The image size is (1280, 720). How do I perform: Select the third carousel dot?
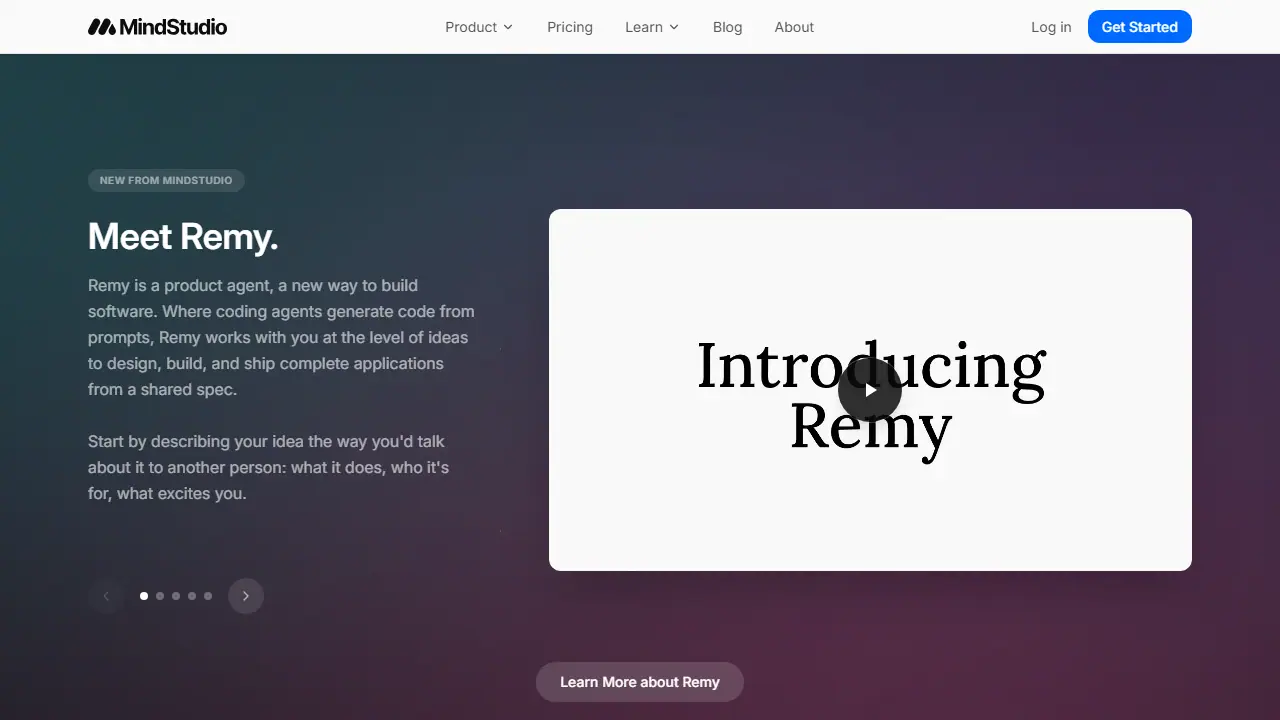(176, 596)
